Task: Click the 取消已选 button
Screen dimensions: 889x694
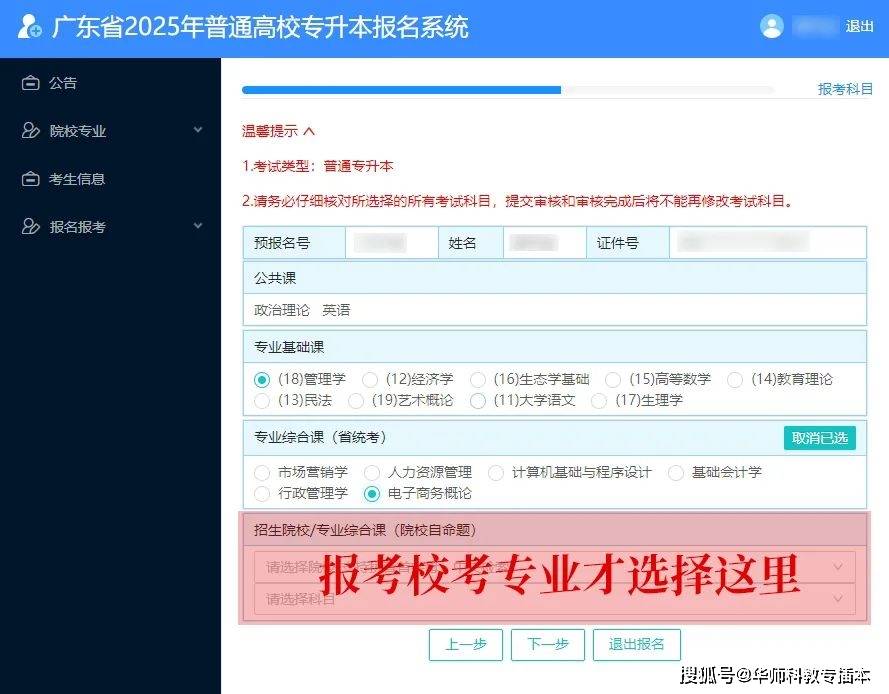Action: point(820,438)
